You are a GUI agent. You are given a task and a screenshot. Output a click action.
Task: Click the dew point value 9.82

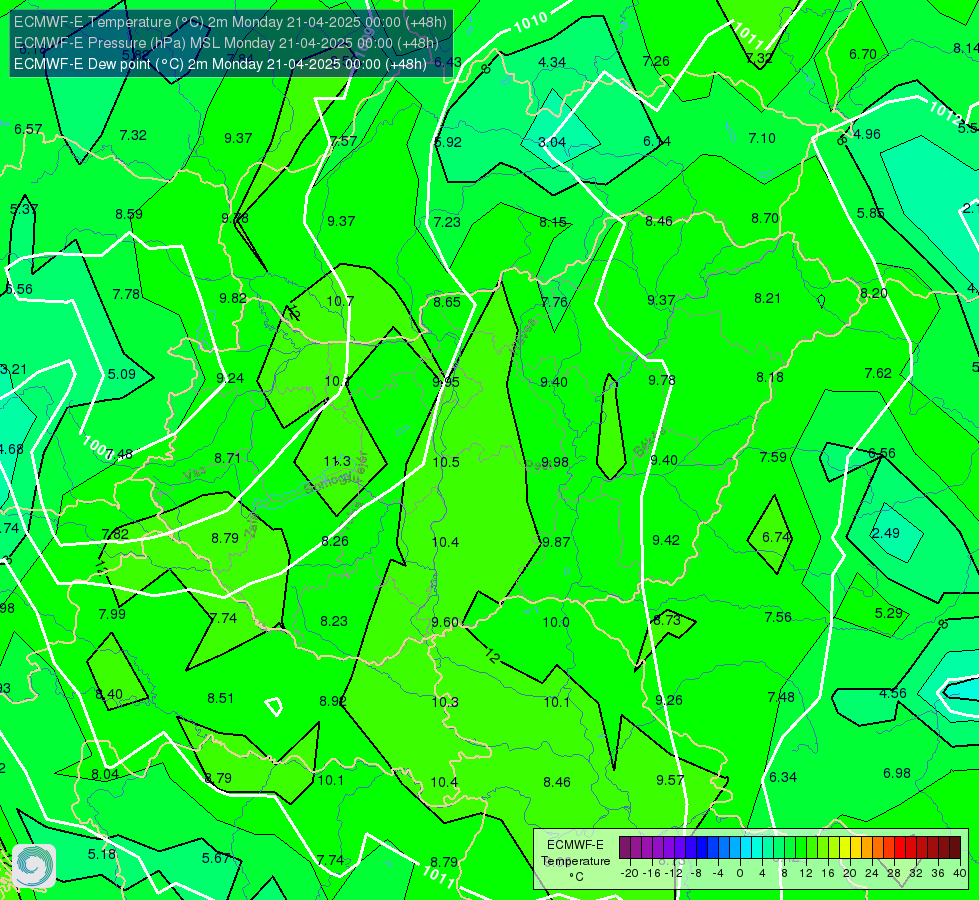[x=233, y=299]
